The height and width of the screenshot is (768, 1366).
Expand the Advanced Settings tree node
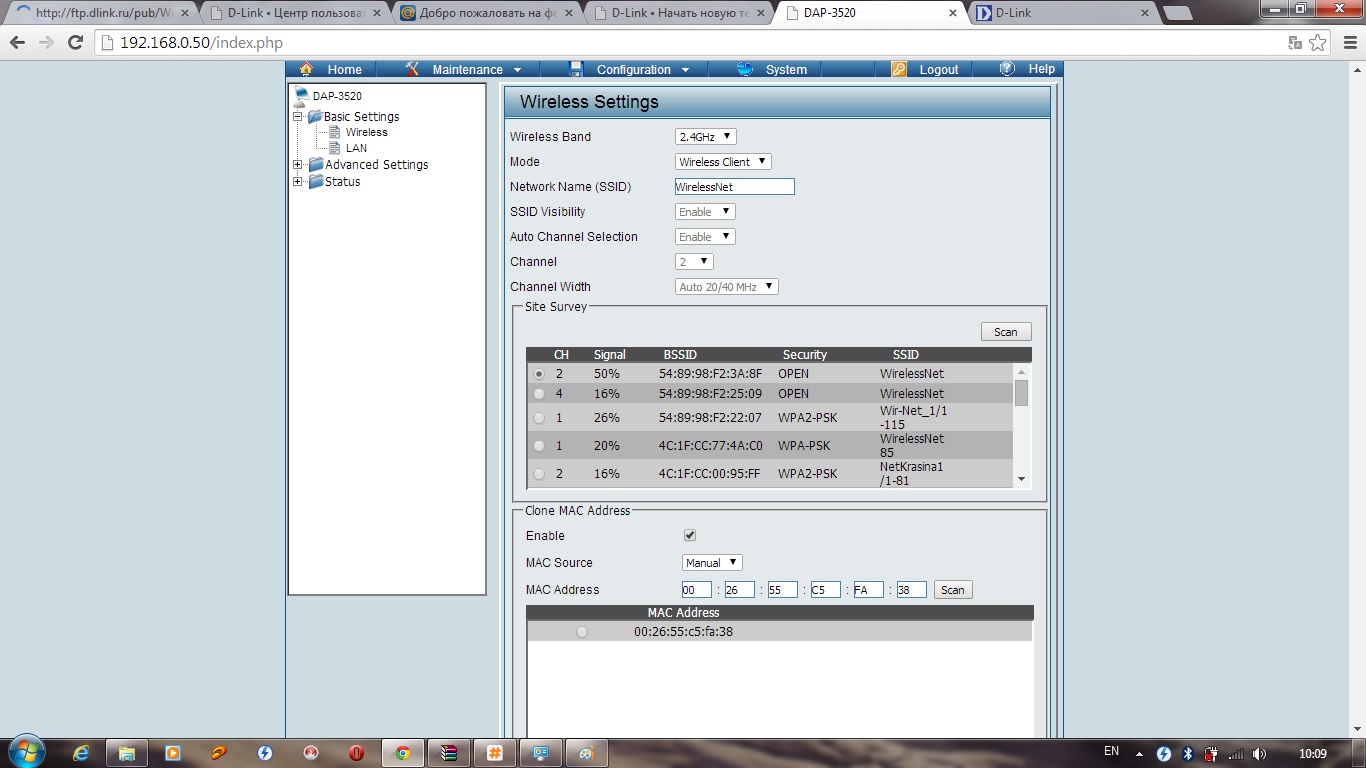pyautogui.click(x=297, y=165)
